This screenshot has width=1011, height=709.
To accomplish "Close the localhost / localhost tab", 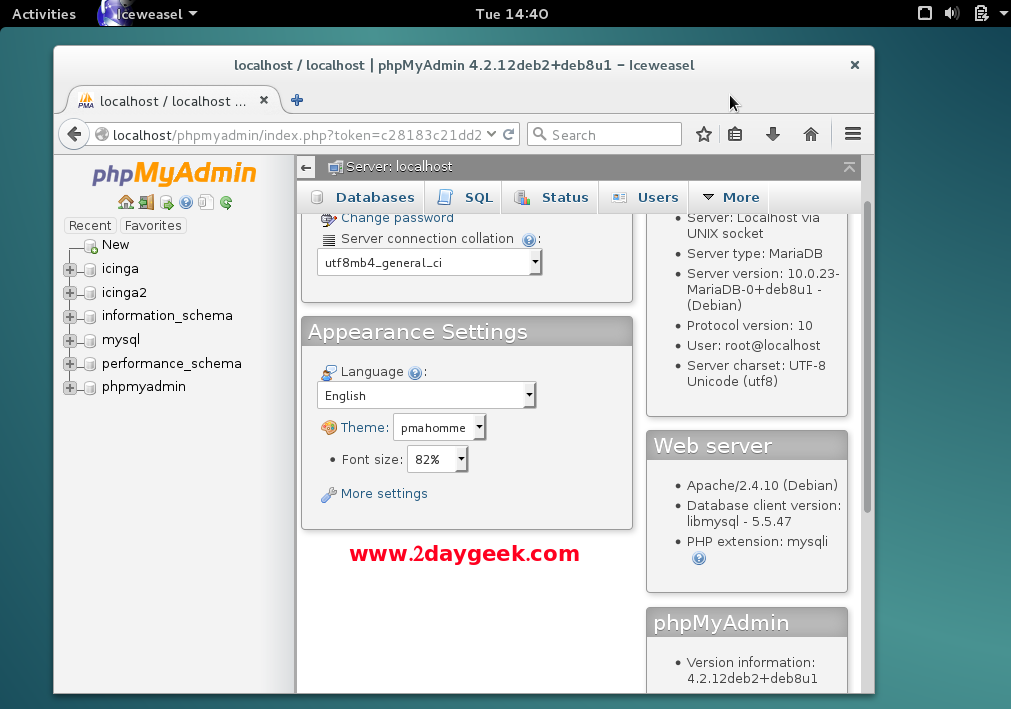I will pyautogui.click(x=264, y=100).
